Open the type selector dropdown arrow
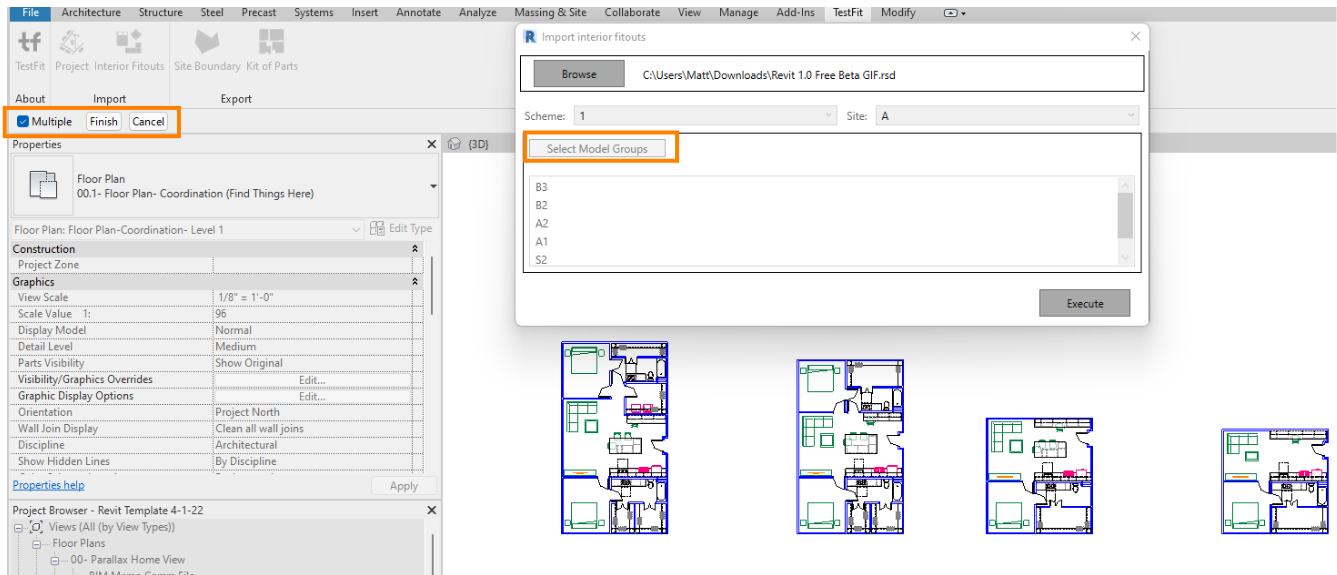The image size is (1337, 575). (433, 186)
